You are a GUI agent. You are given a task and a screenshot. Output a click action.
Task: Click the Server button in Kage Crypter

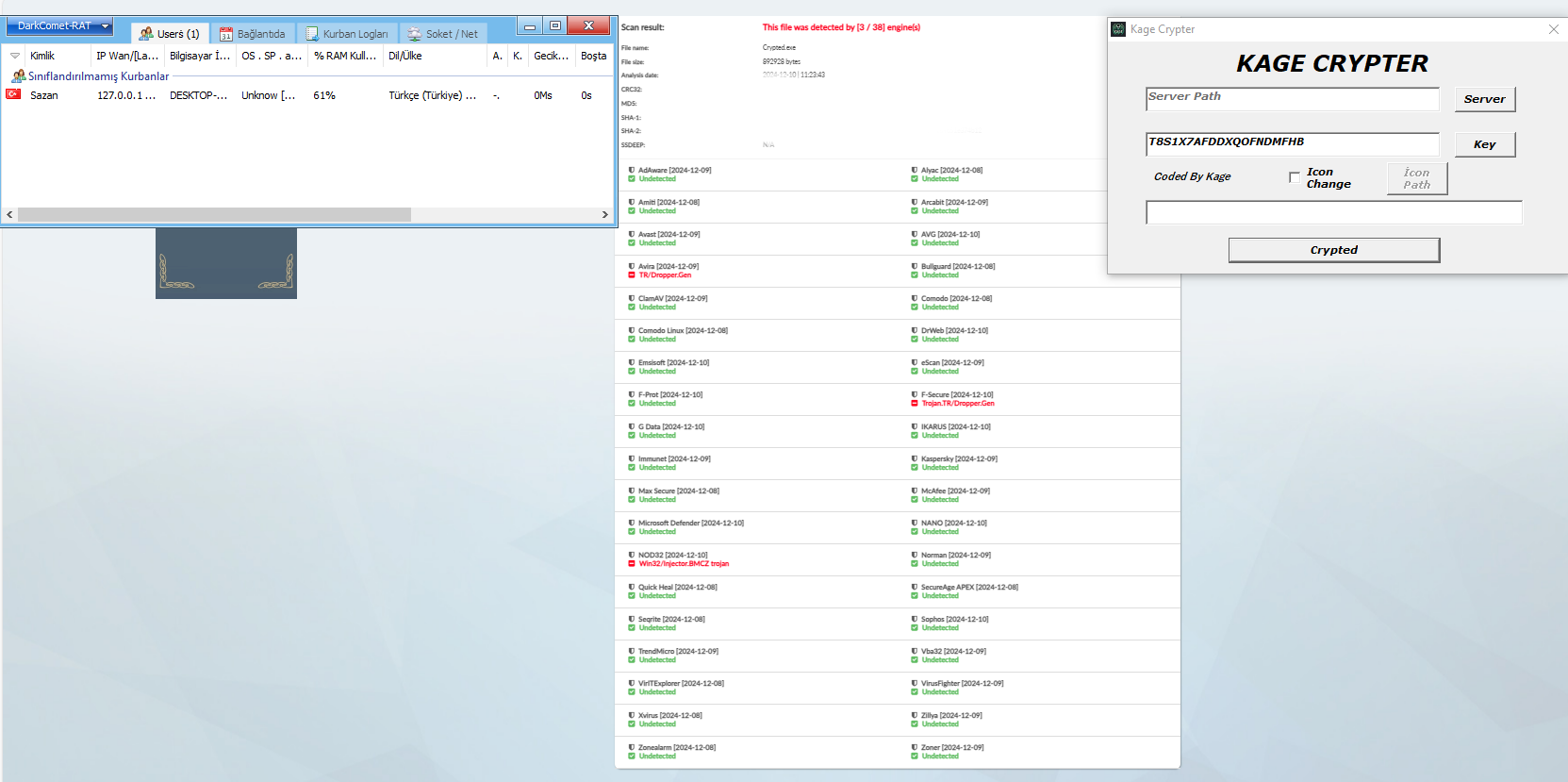[x=1484, y=99]
